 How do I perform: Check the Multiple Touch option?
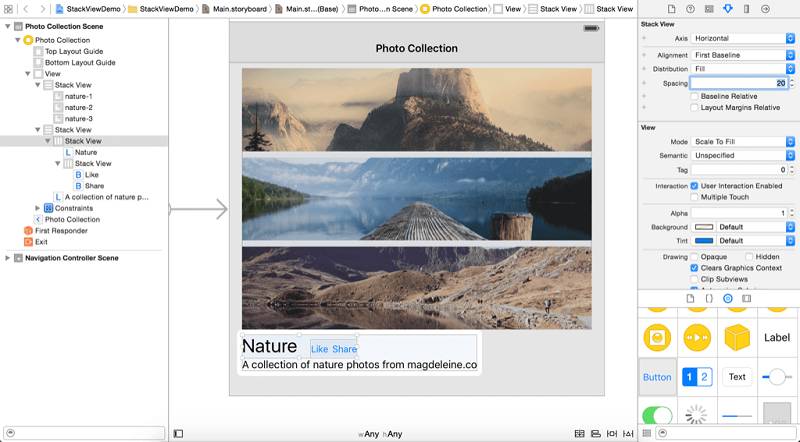[x=694, y=197]
